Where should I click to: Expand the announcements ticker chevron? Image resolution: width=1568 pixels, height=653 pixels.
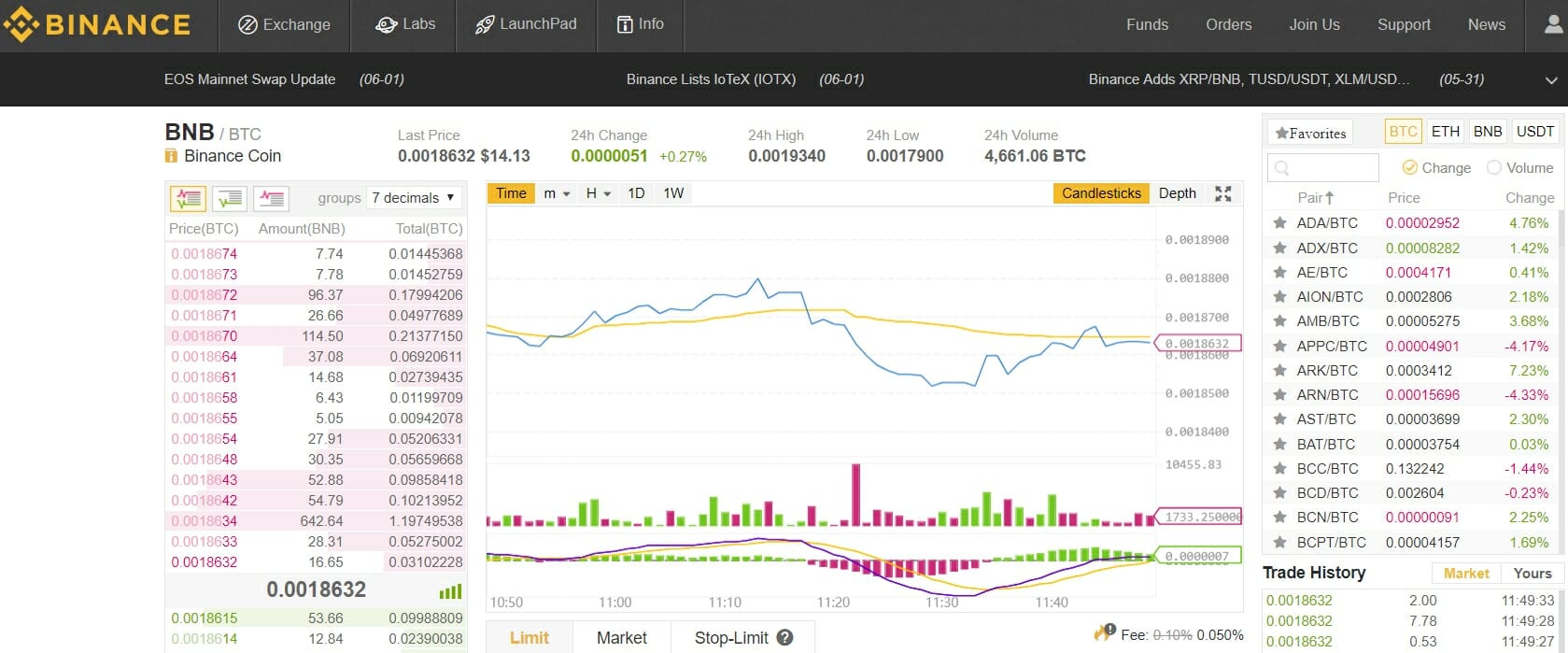pos(1551,80)
